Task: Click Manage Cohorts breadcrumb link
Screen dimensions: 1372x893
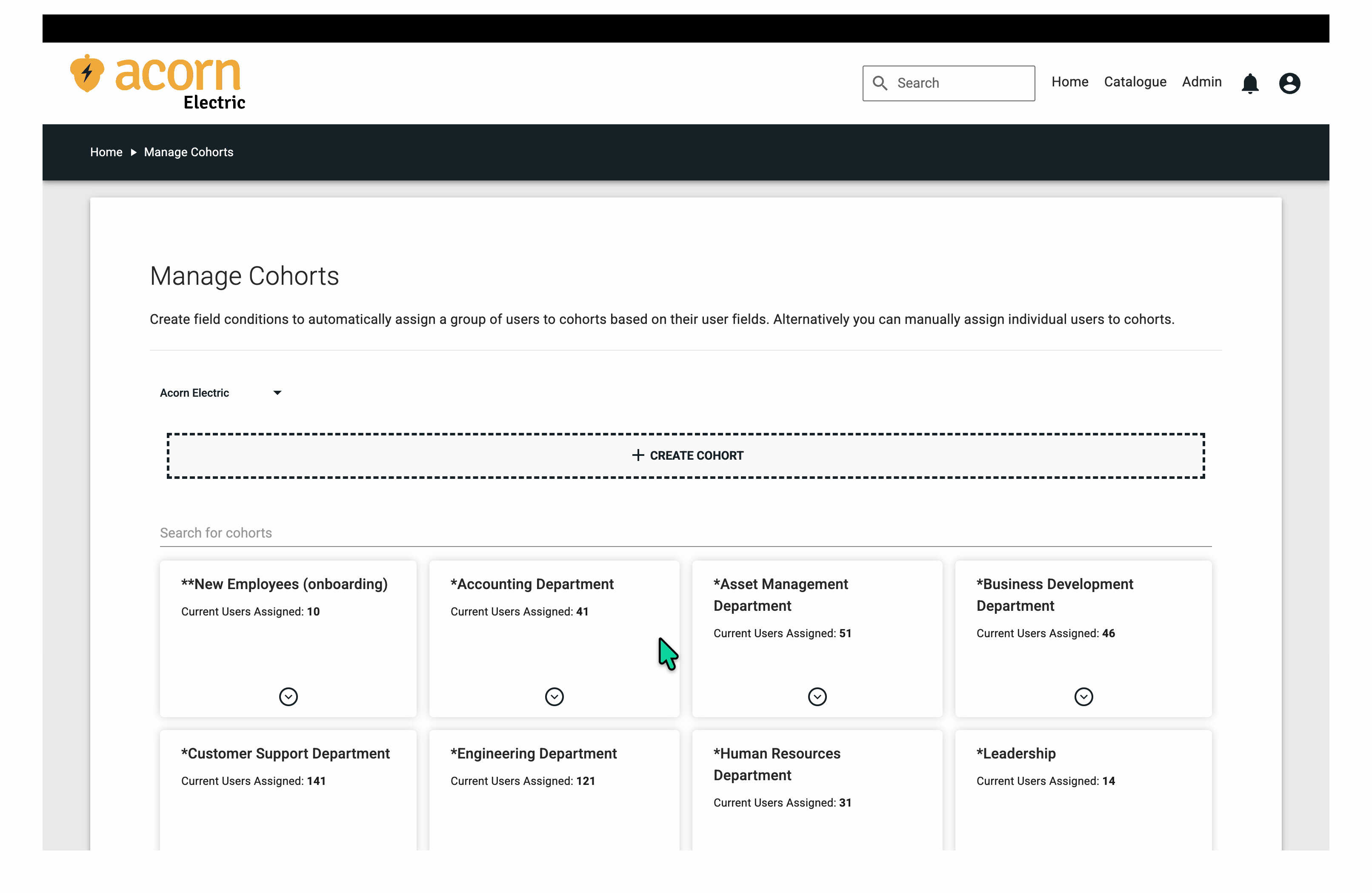Action: 189,152
